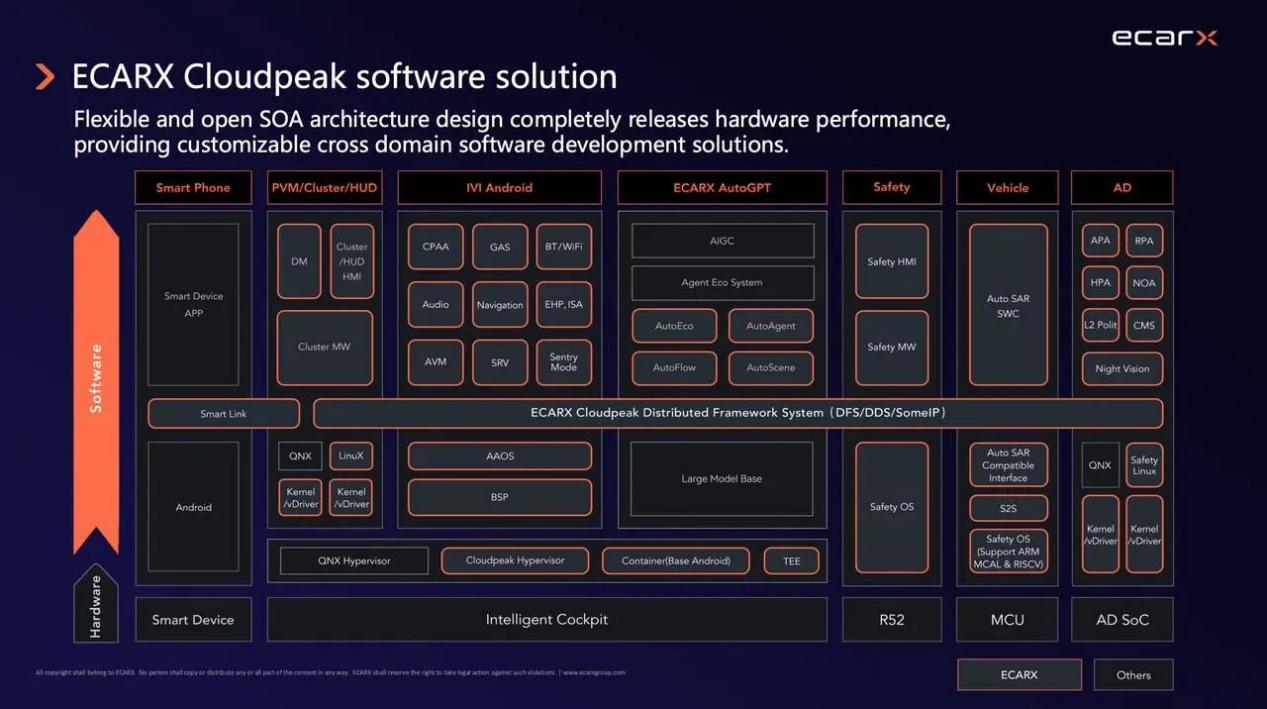Click the Kernel/vDriver box directly below LinuX
This screenshot has width=1267, height=709.
(x=351, y=498)
